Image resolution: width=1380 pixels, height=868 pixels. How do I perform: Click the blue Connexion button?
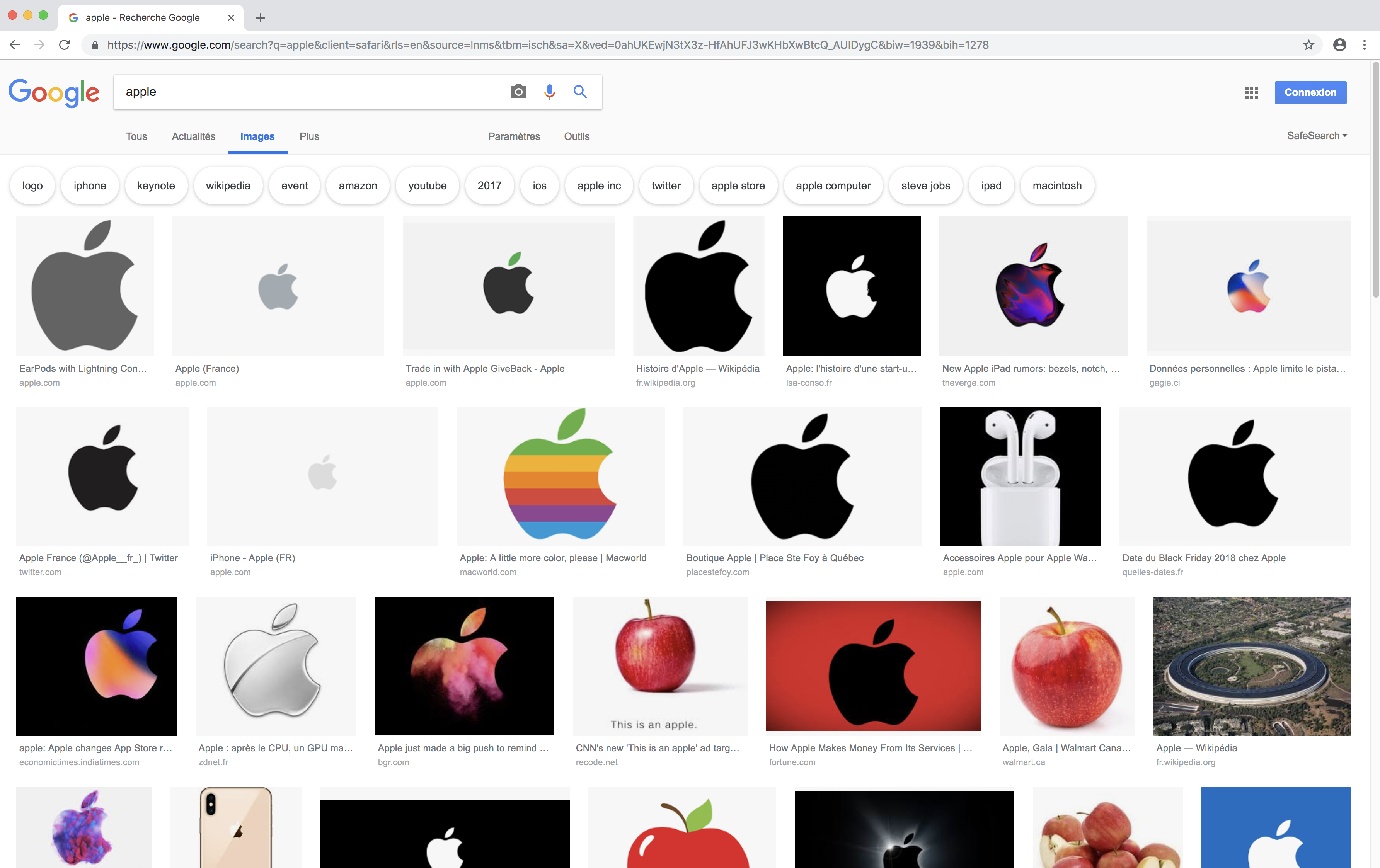click(x=1310, y=93)
